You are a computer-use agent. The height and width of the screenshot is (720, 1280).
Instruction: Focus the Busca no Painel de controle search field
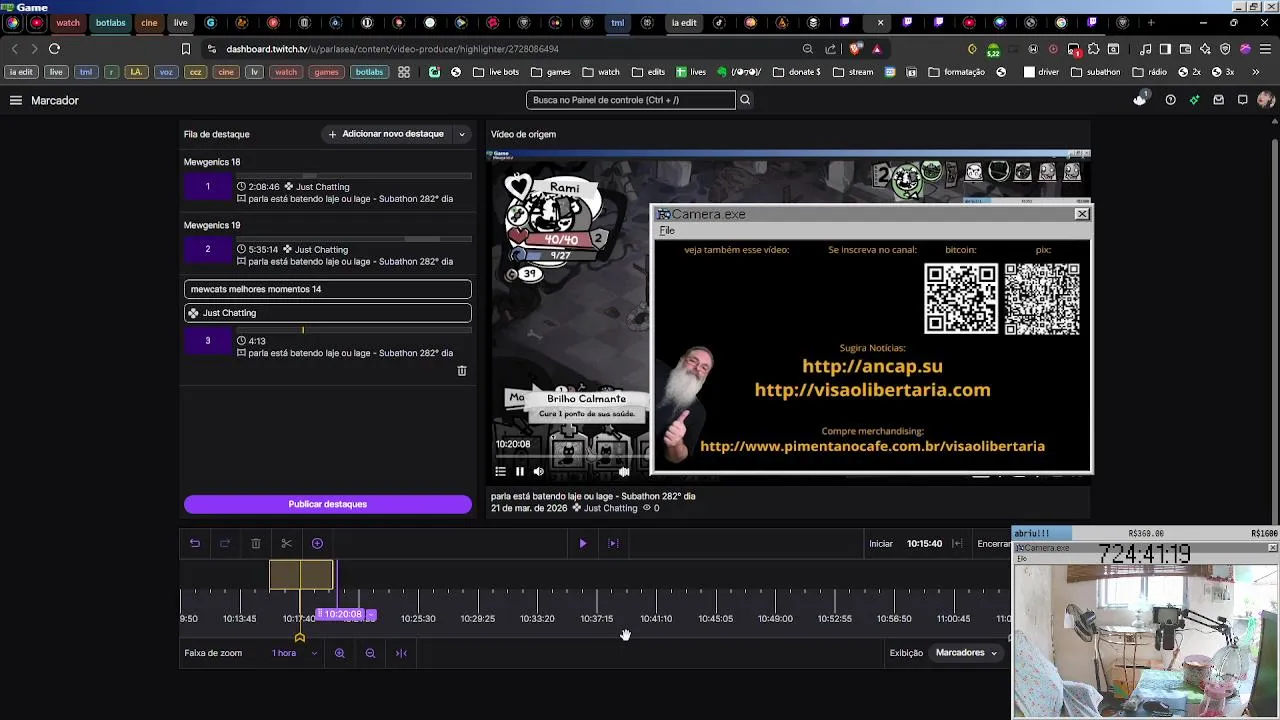631,100
